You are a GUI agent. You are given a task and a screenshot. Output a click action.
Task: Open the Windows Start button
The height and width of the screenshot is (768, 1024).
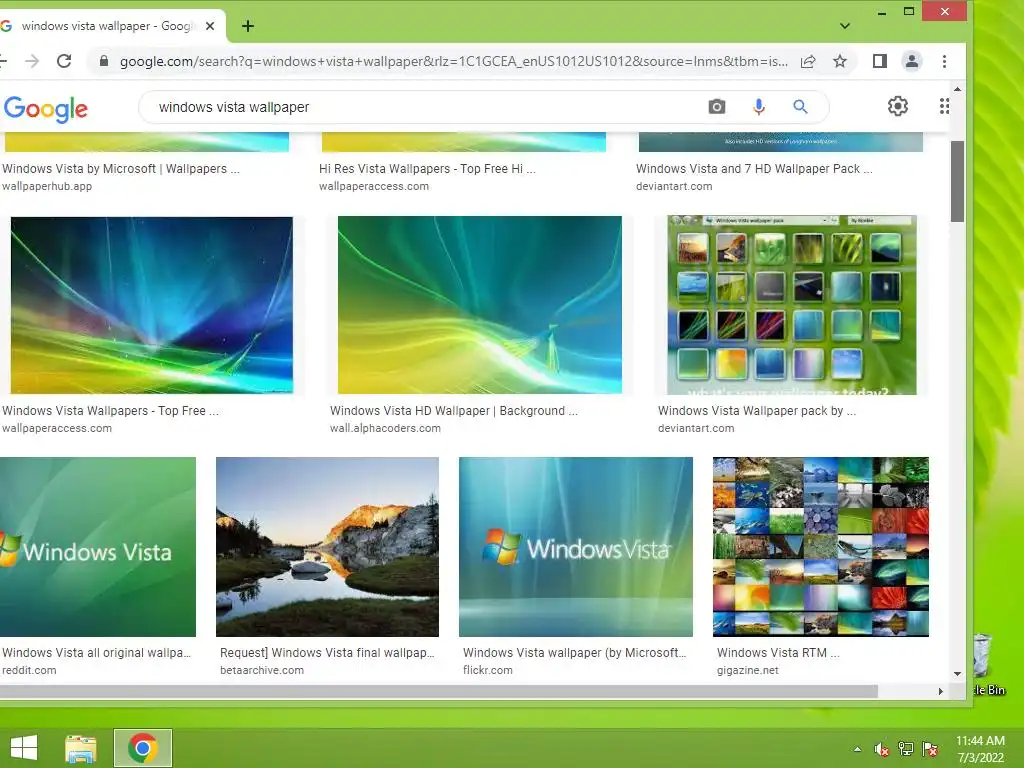click(24, 748)
